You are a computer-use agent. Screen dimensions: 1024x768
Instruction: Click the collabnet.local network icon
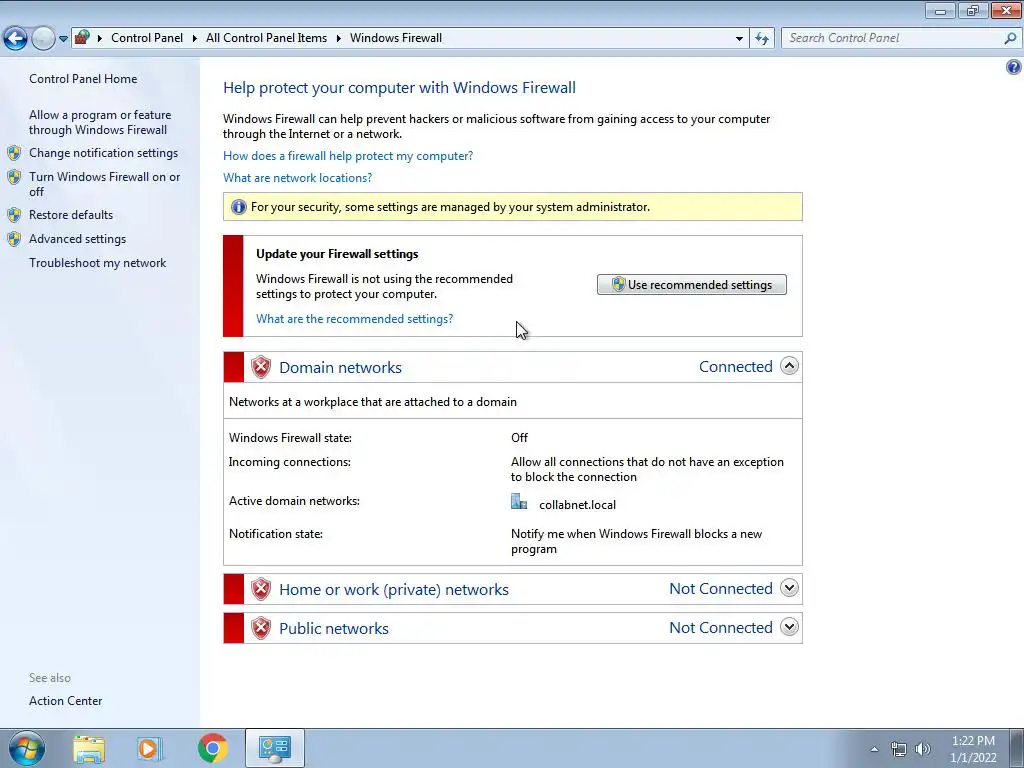[519, 502]
